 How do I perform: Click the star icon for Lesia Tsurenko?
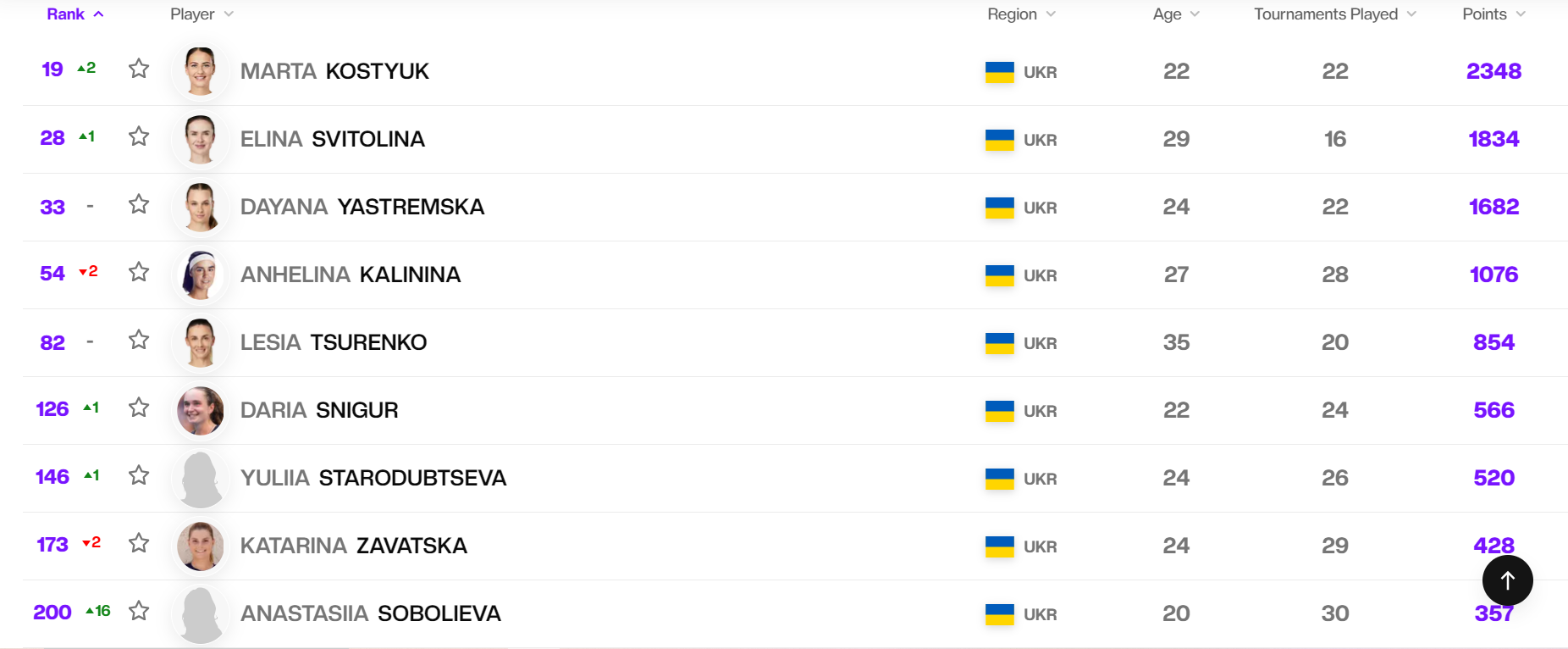139,340
